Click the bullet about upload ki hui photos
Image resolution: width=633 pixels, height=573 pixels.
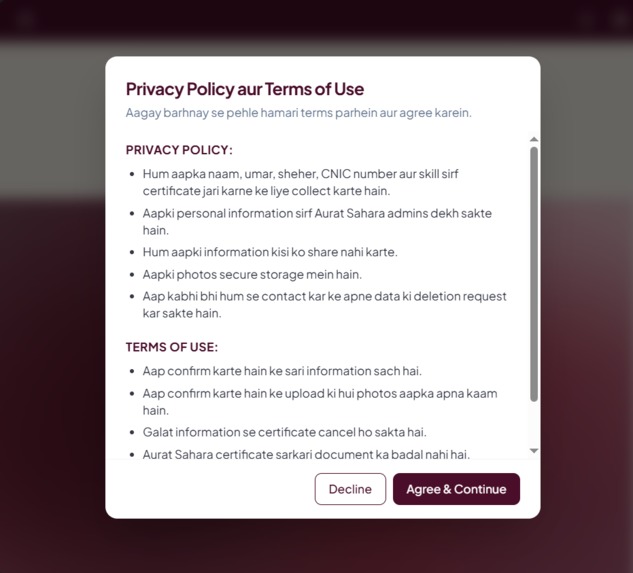point(320,402)
